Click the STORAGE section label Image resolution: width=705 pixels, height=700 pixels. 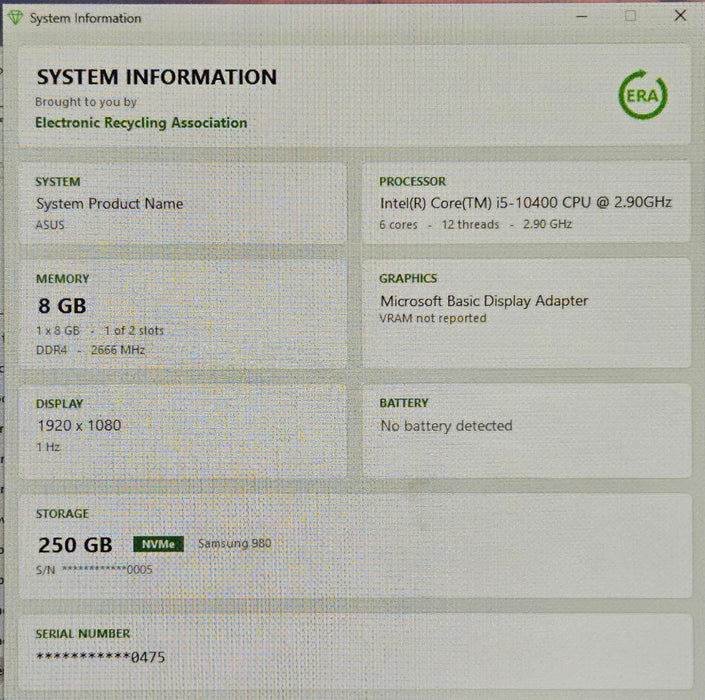[x=62, y=513]
